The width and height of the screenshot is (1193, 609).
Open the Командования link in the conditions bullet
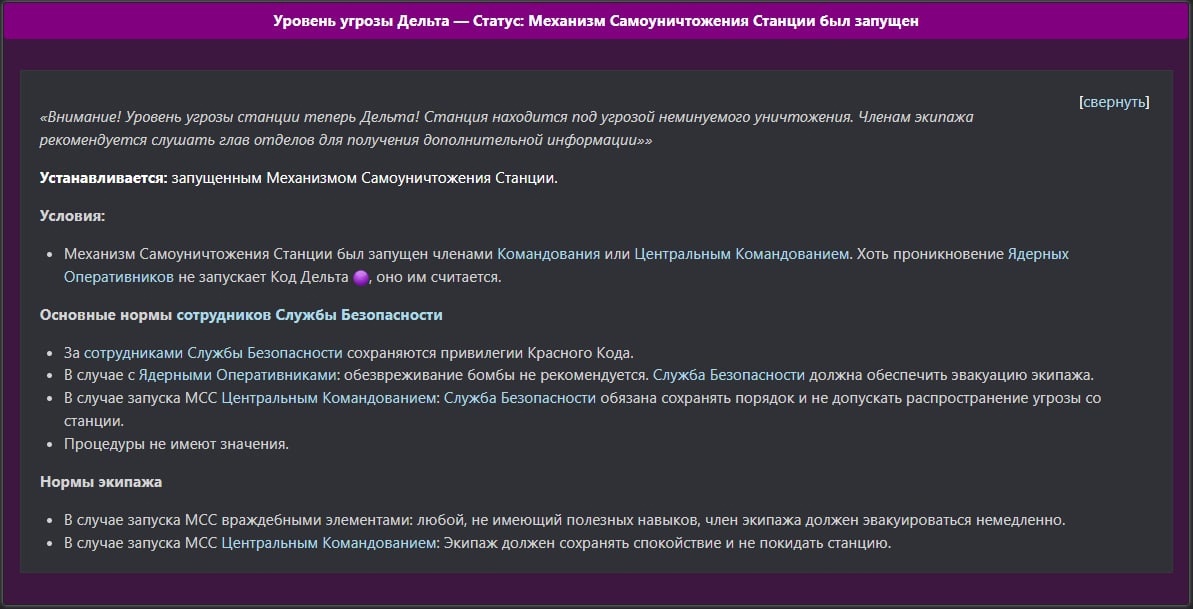pyautogui.click(x=548, y=254)
